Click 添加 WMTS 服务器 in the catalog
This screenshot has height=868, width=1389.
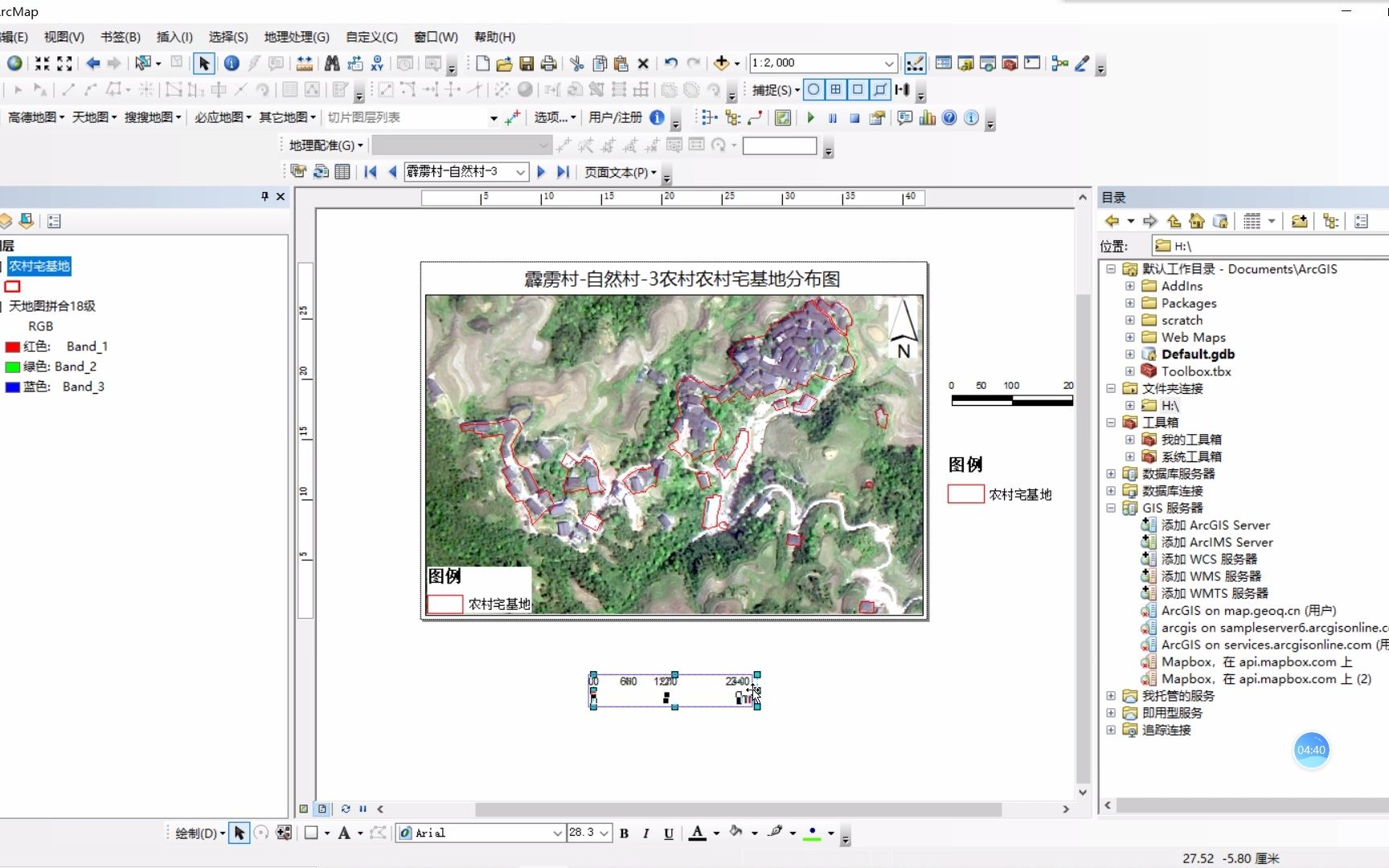[1214, 592]
